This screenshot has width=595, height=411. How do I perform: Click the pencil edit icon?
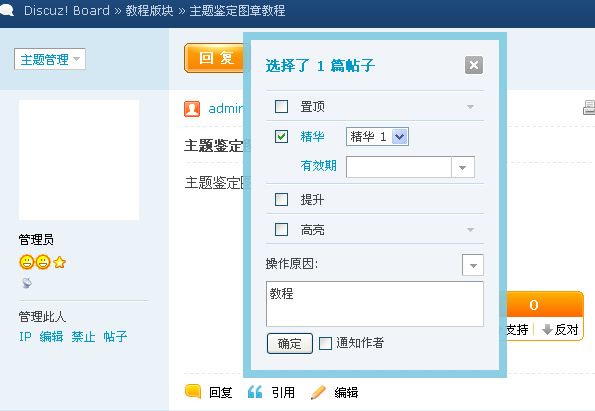pos(318,392)
